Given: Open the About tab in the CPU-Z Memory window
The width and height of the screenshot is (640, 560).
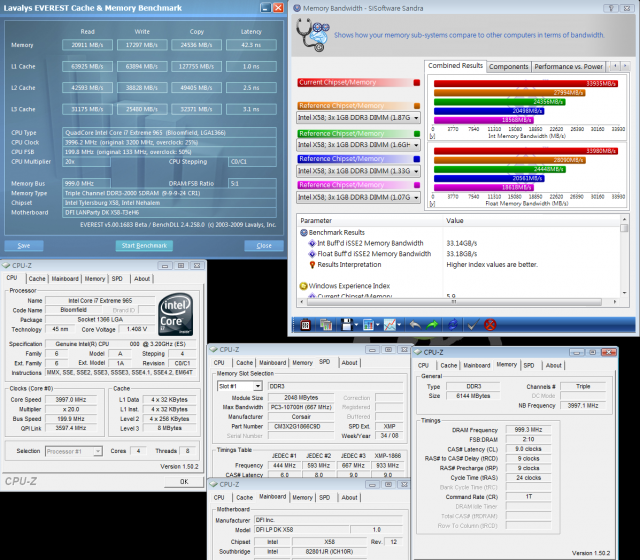Looking at the screenshot, I should click(x=553, y=366).
